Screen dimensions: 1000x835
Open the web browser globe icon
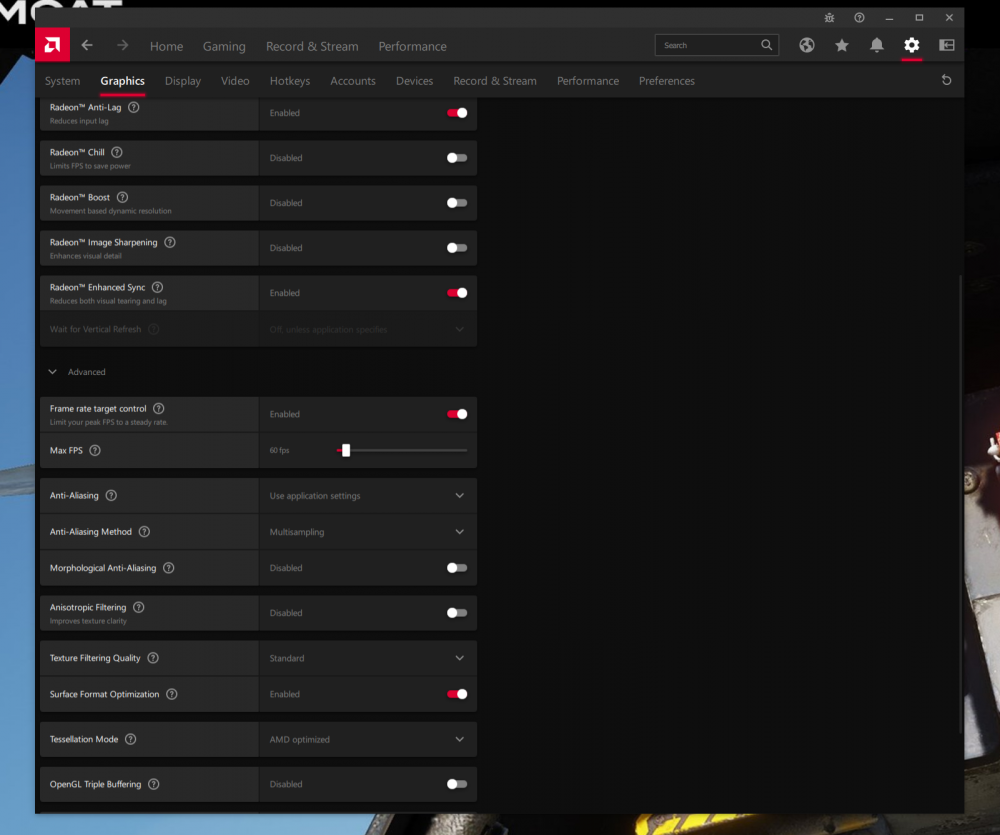pyautogui.click(x=807, y=45)
